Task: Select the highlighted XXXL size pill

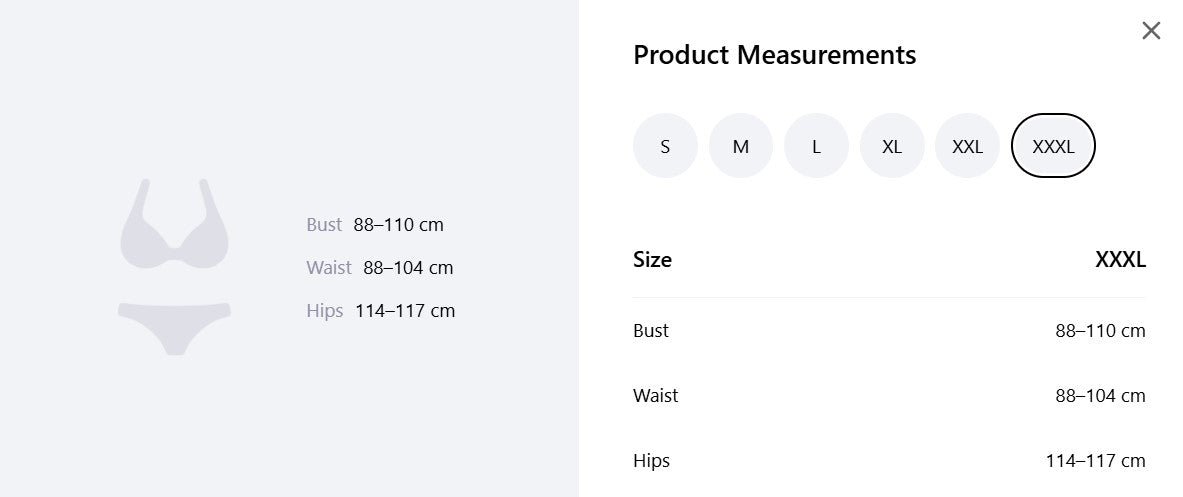Action: pos(1052,146)
